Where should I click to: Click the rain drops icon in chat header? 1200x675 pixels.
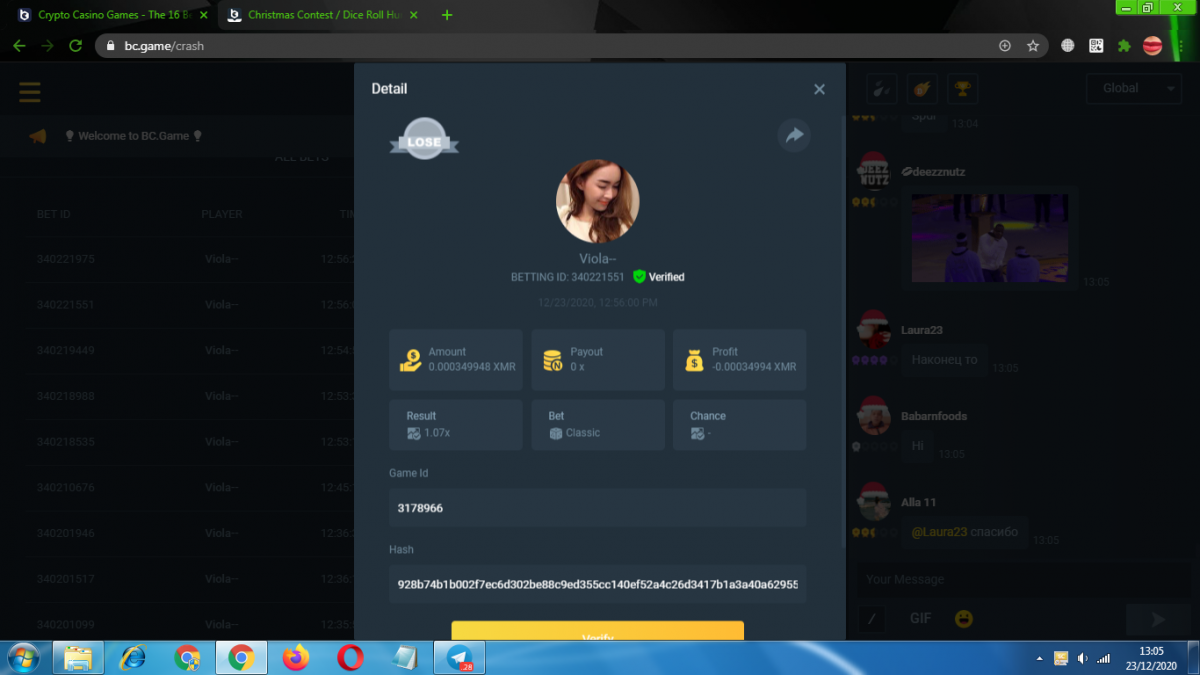[x=881, y=89]
